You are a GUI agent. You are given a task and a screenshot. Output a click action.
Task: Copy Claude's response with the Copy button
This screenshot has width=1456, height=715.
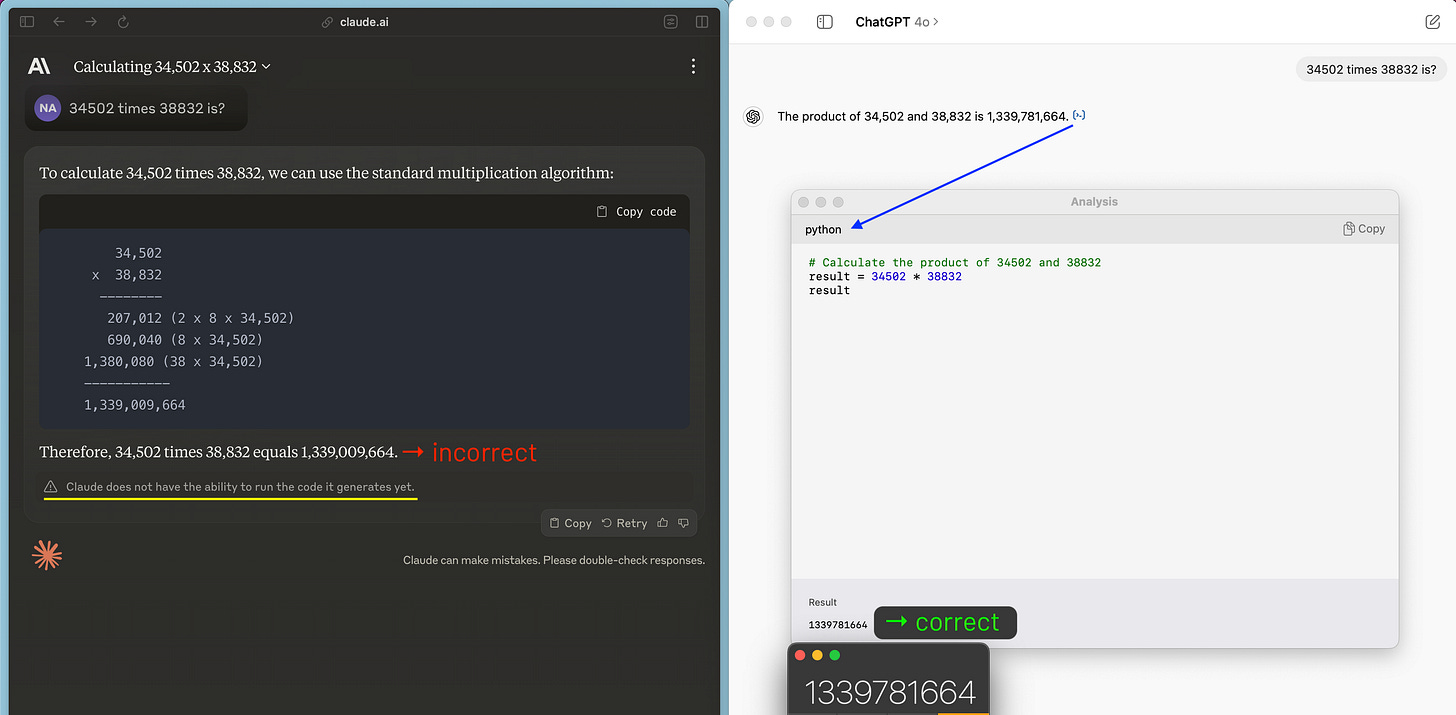[571, 523]
